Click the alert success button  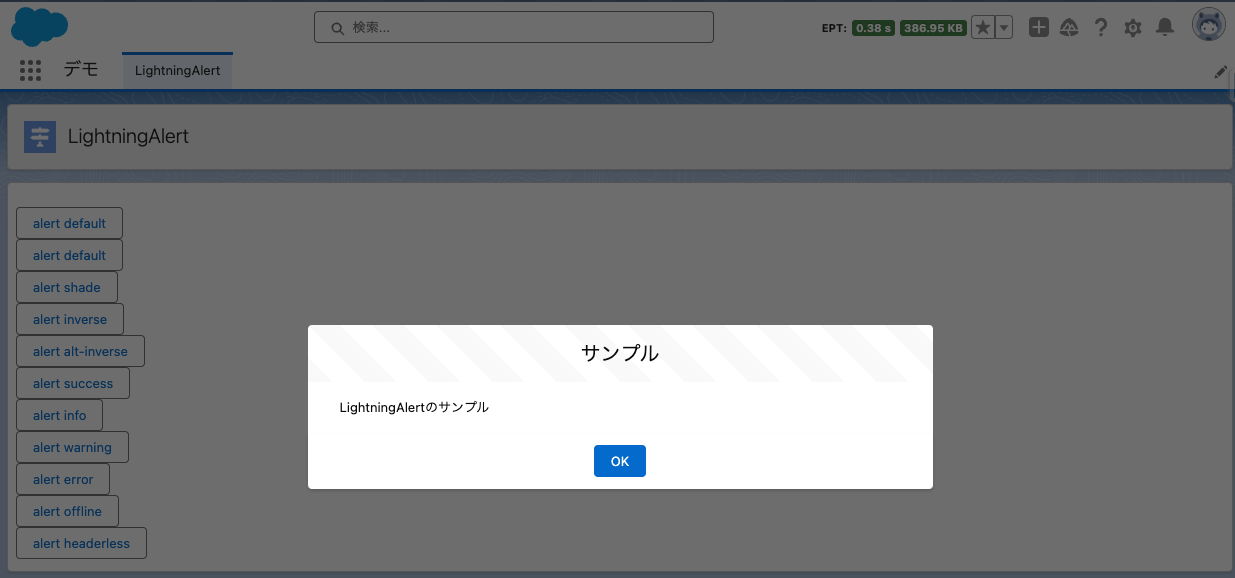72,383
